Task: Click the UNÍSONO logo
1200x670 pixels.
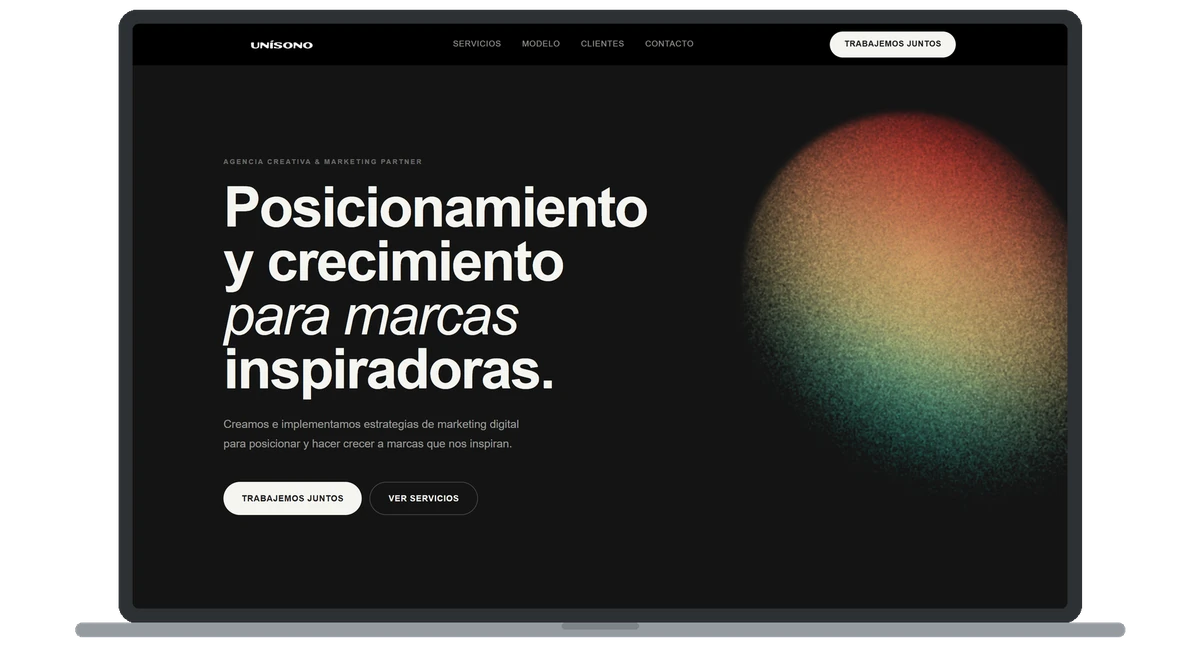Action: point(281,45)
